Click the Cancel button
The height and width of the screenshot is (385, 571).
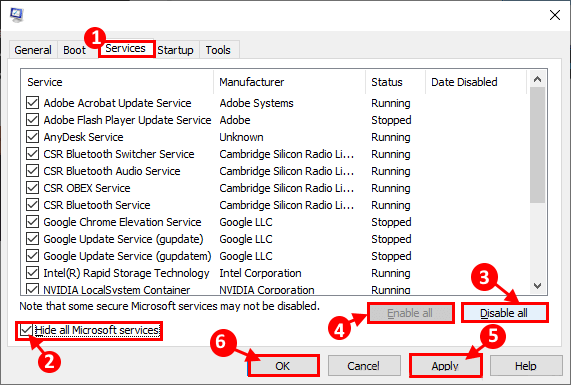tap(363, 366)
